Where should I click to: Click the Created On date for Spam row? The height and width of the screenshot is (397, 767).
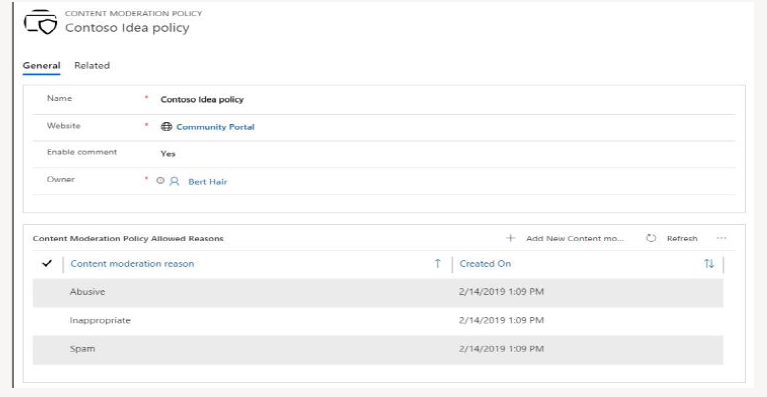[x=501, y=349]
